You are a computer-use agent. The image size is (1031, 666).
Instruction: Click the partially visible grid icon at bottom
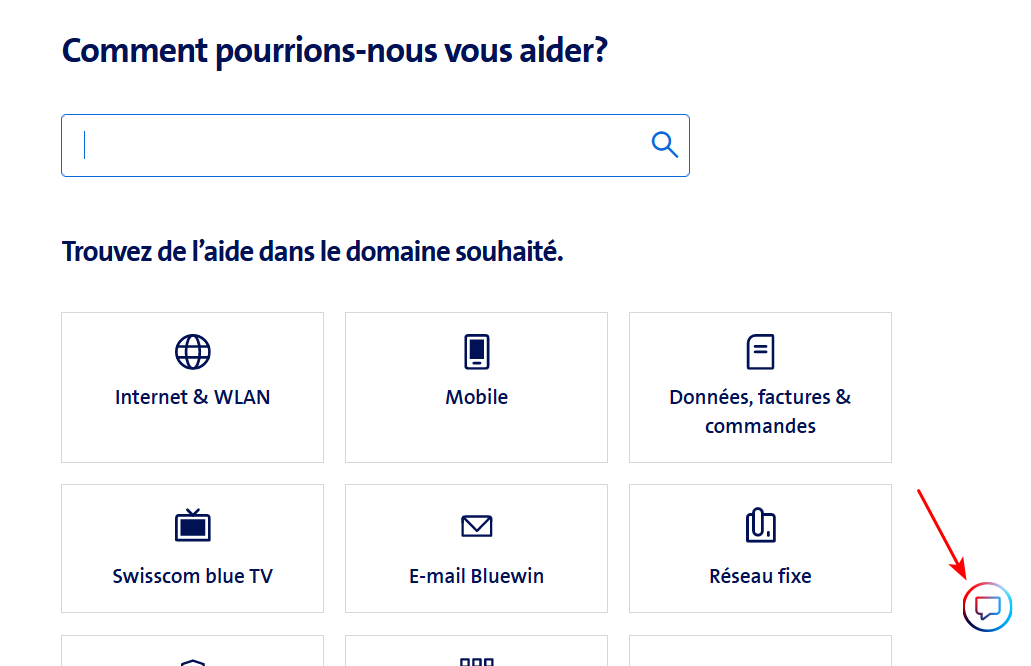476,661
